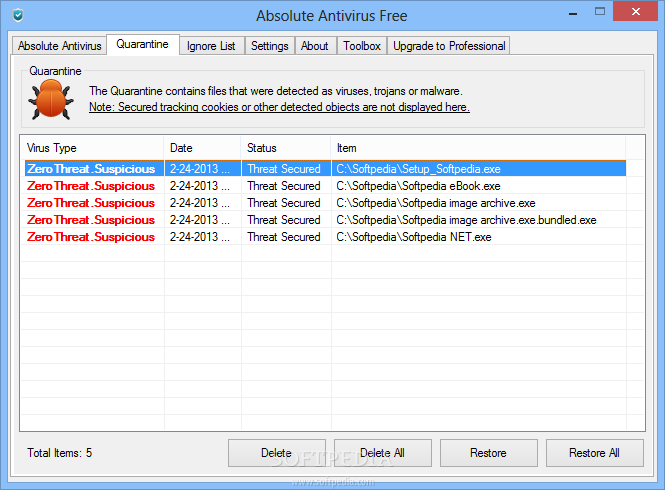Screen dimensions: 665x500
Task: Close the Absolute Antivirus Free window
Action: click(635, 11)
